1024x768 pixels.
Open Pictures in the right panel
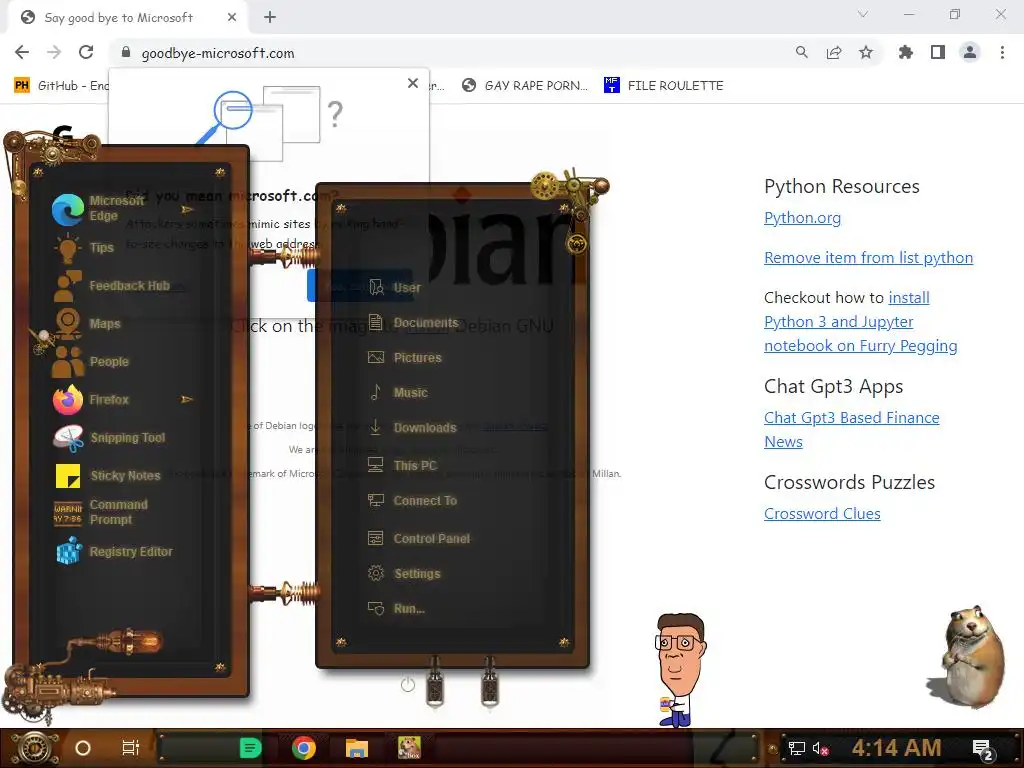405,358
